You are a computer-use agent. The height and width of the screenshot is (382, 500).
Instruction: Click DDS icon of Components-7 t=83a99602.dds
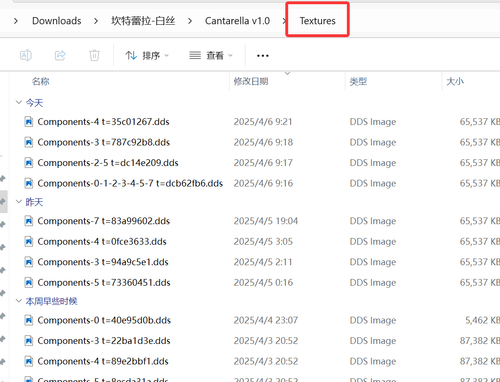(29, 221)
